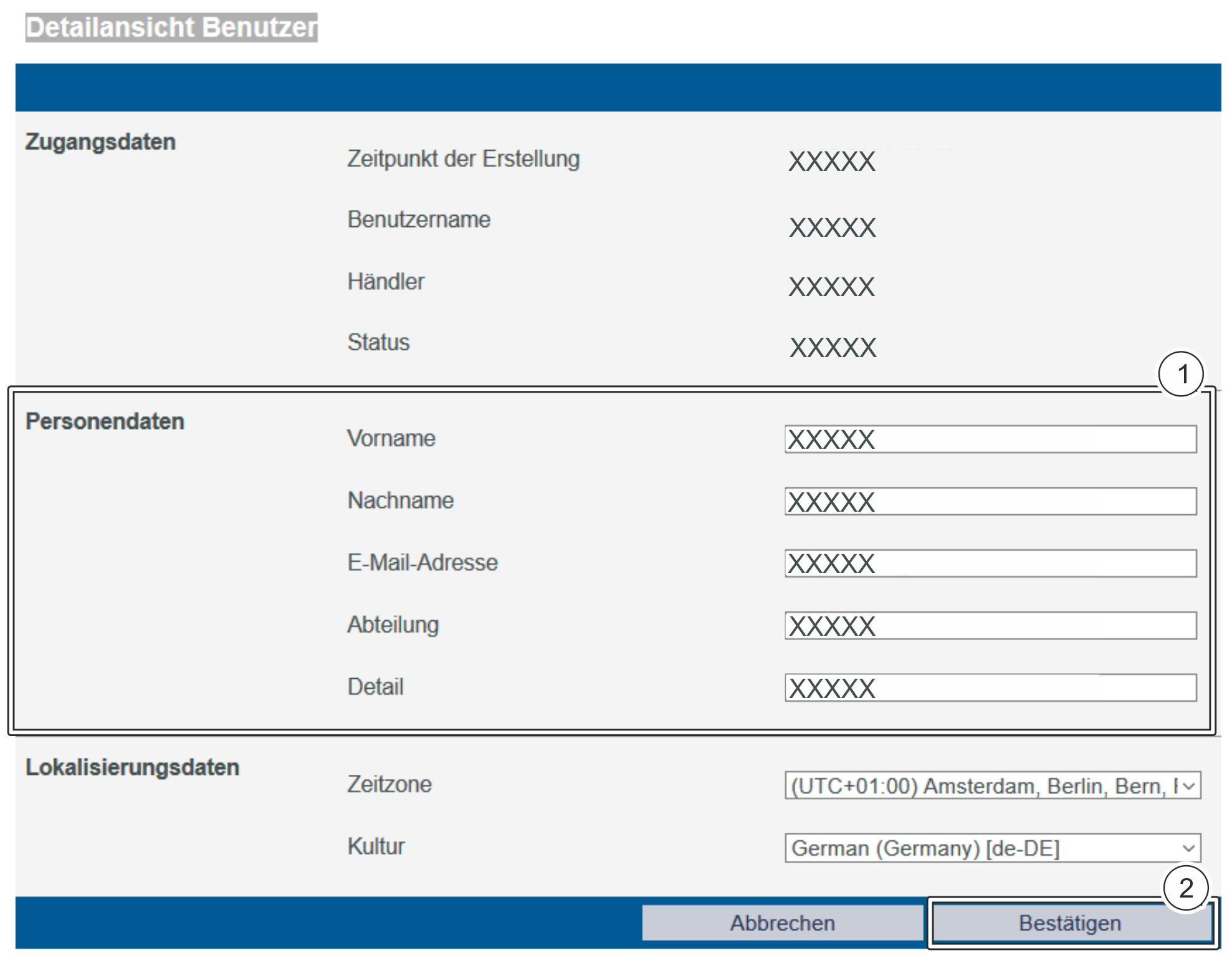Click the Abbrechen button

[x=782, y=923]
